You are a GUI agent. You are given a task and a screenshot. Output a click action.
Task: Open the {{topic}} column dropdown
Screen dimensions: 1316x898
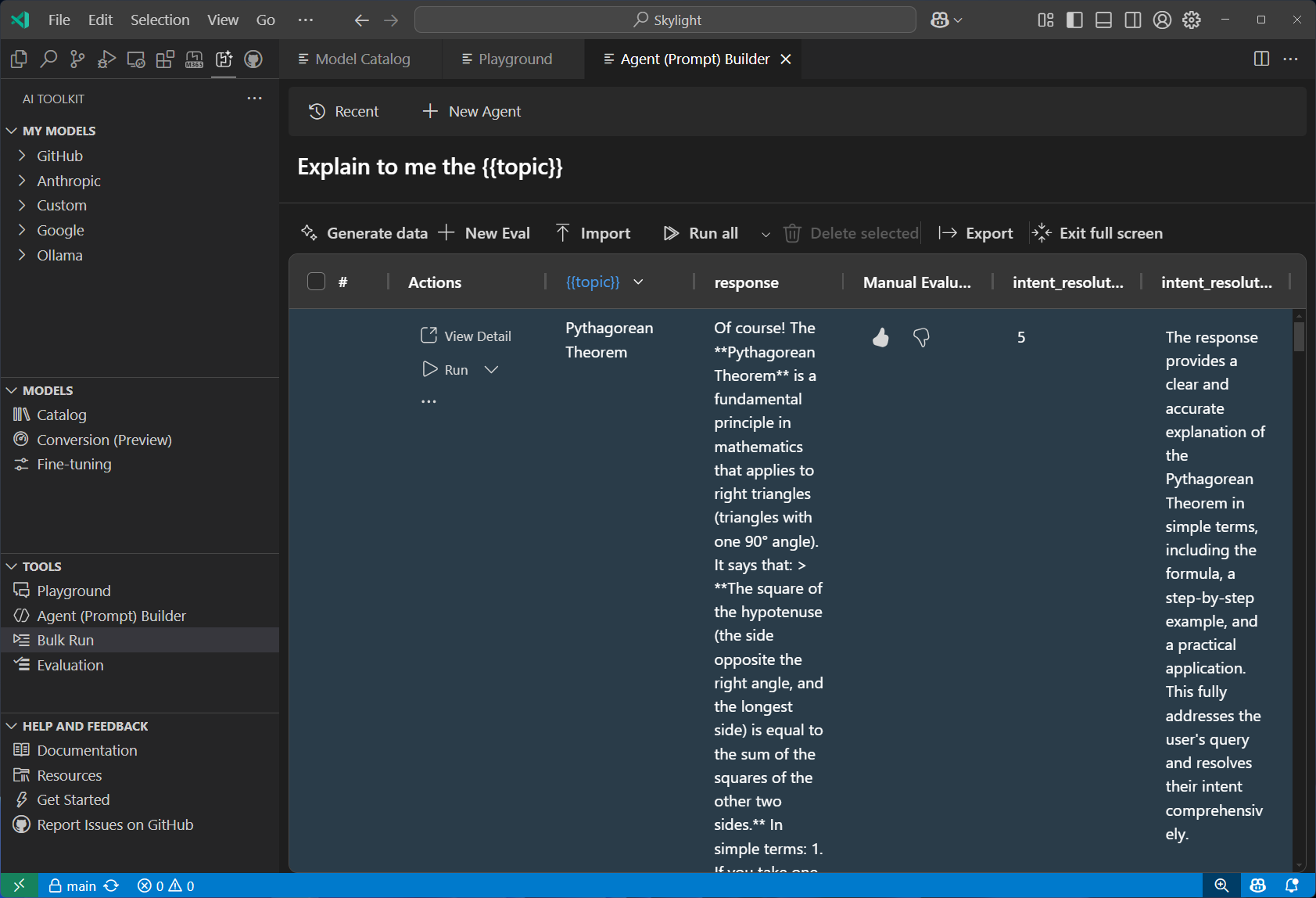(638, 282)
